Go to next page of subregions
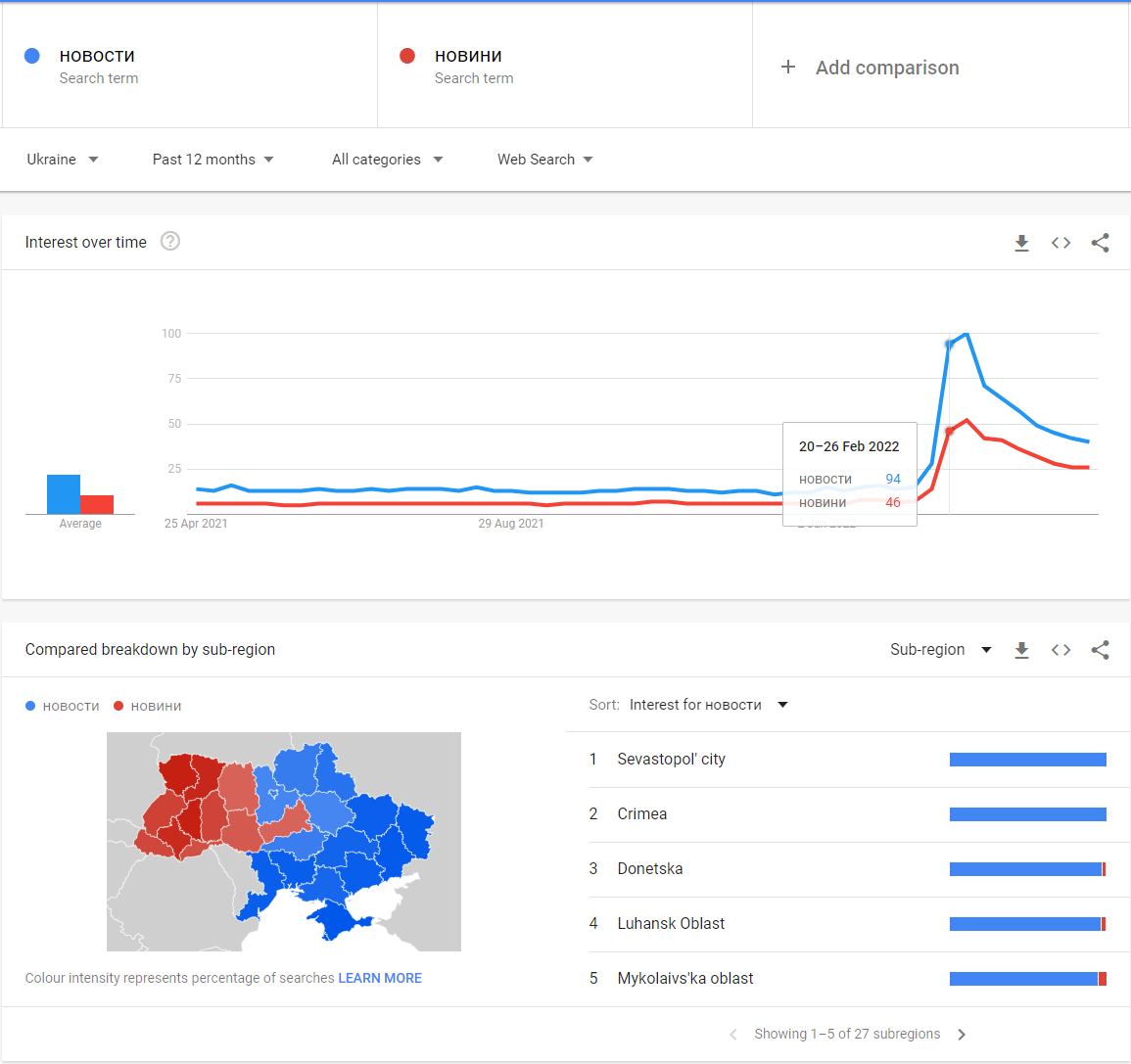 (962, 1035)
